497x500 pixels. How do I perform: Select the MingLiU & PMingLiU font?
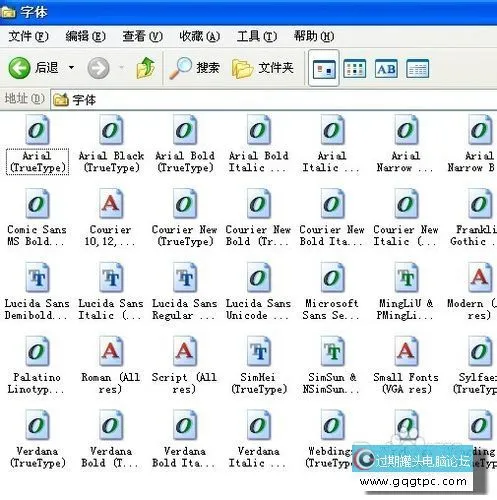pos(406,277)
